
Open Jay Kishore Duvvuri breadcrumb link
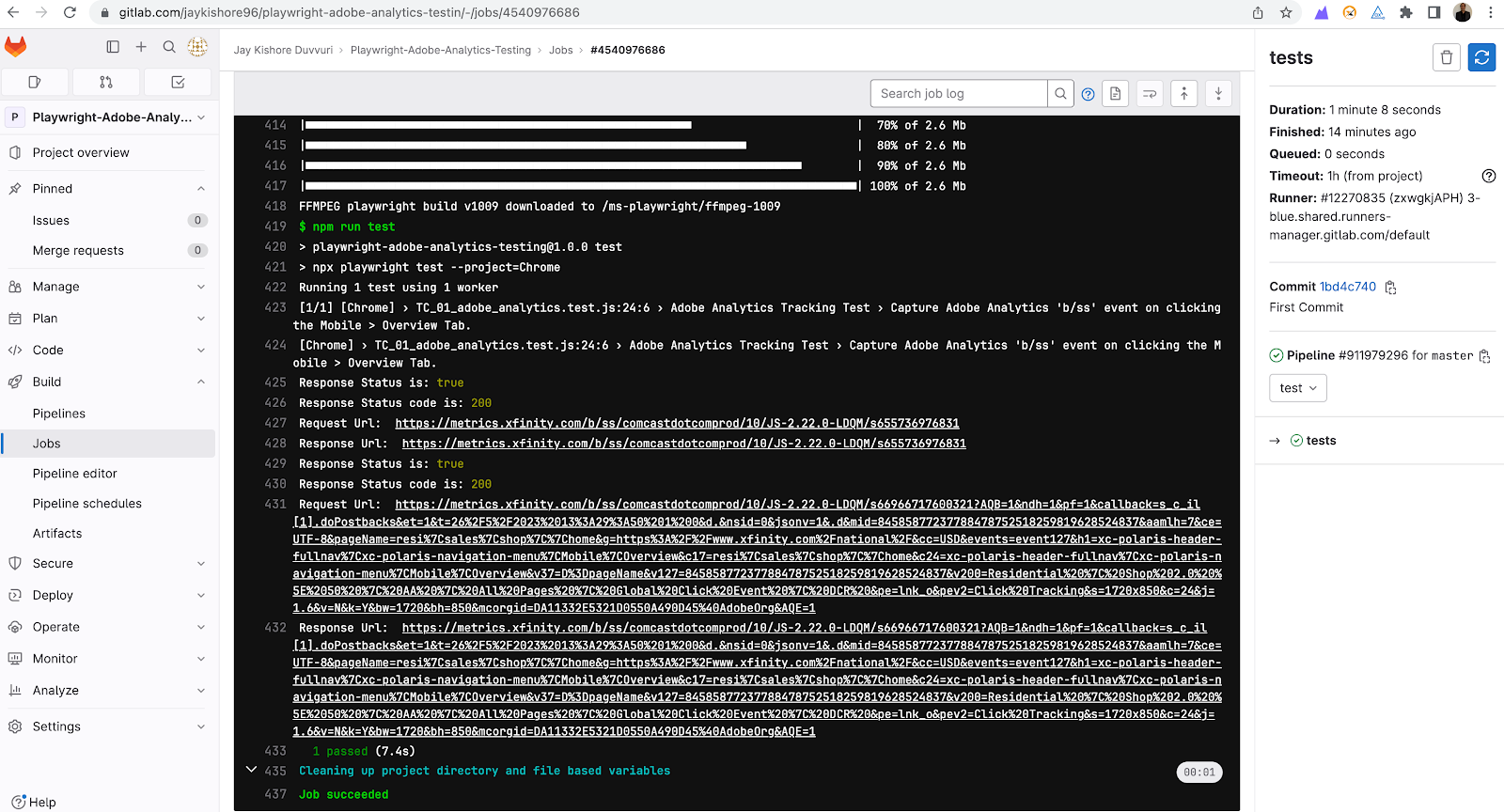(283, 51)
